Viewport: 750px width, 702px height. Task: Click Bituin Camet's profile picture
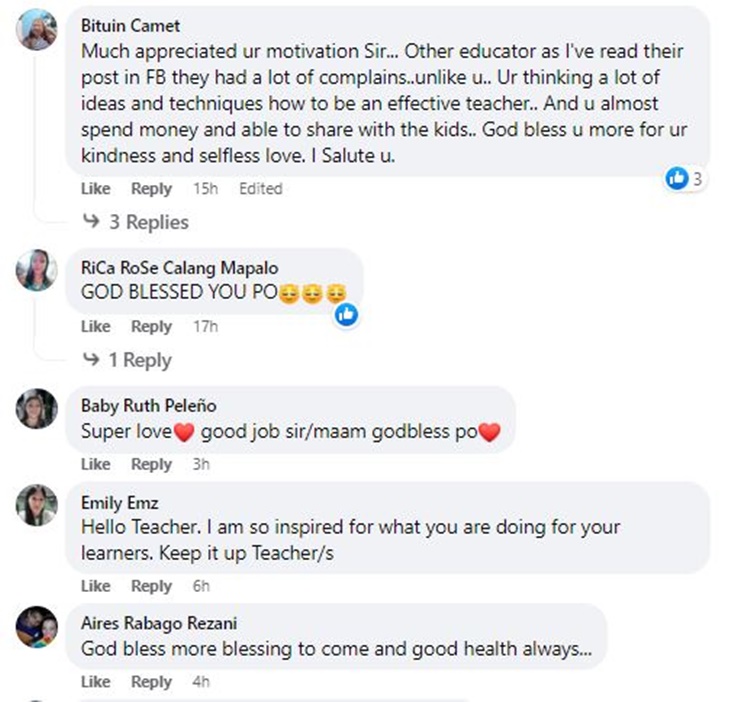pos(39,29)
